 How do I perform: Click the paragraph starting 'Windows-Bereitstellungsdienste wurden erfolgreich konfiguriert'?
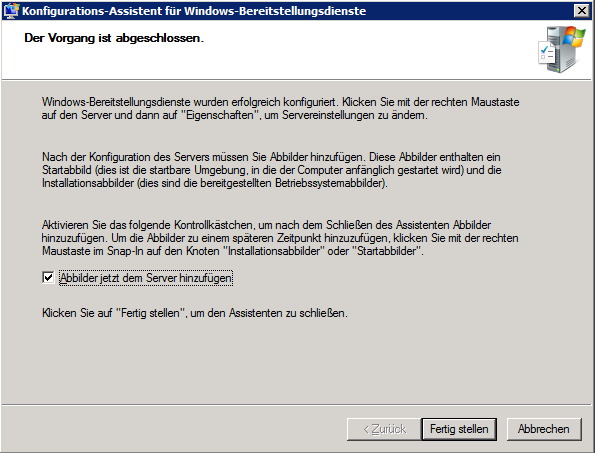280,109
